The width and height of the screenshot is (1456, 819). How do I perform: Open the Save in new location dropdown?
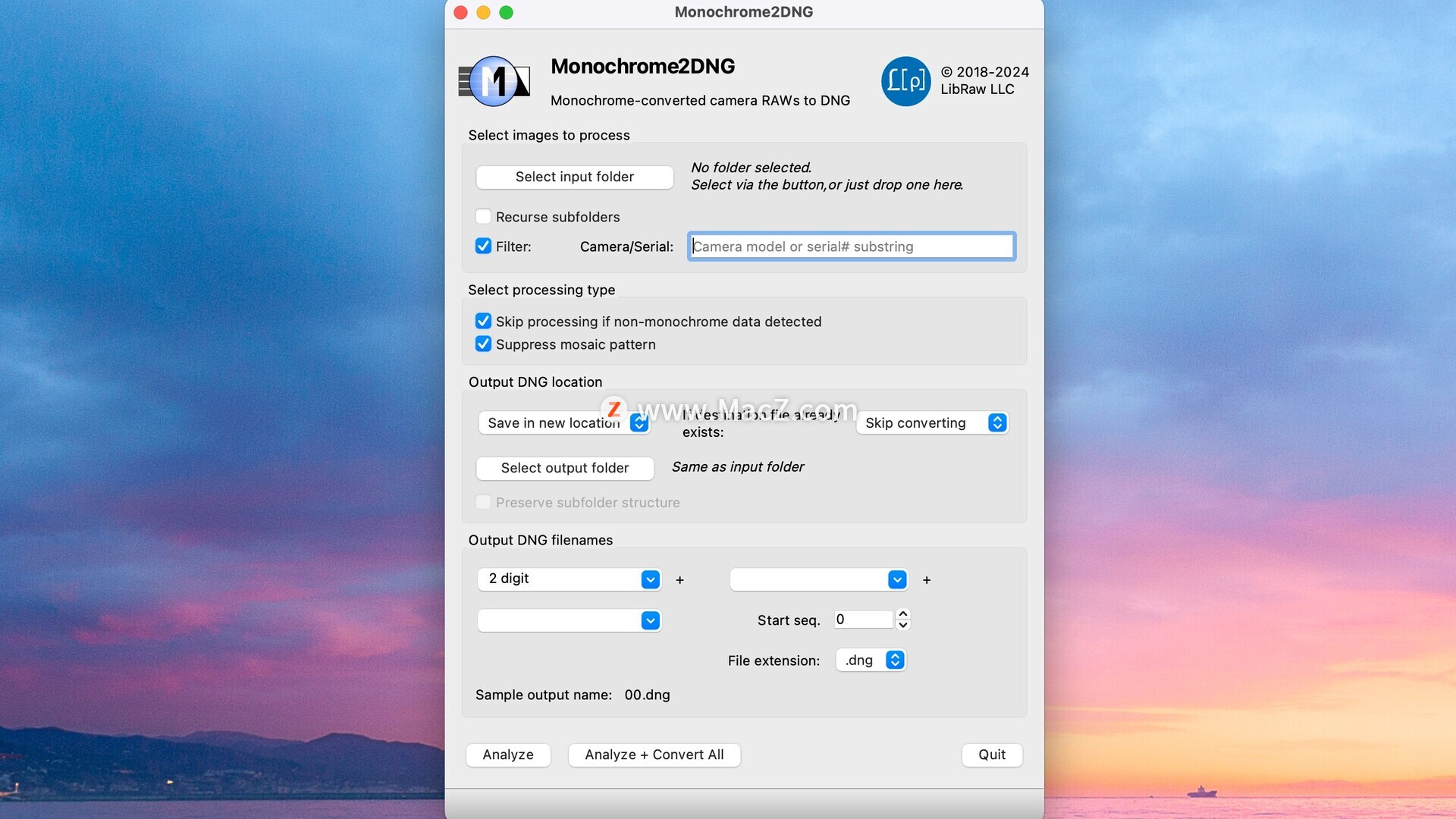pyautogui.click(x=564, y=423)
